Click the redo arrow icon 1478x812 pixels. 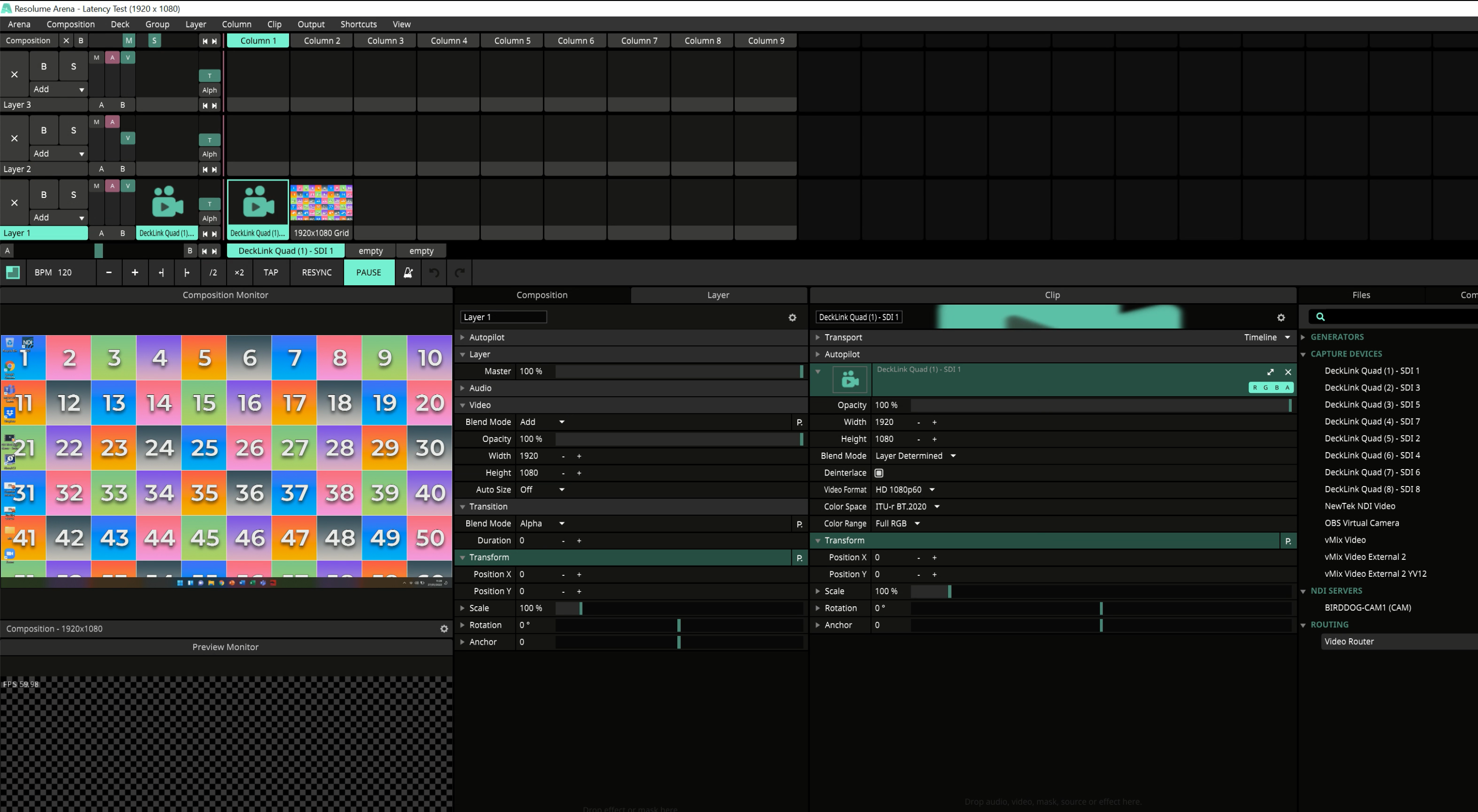click(x=460, y=273)
